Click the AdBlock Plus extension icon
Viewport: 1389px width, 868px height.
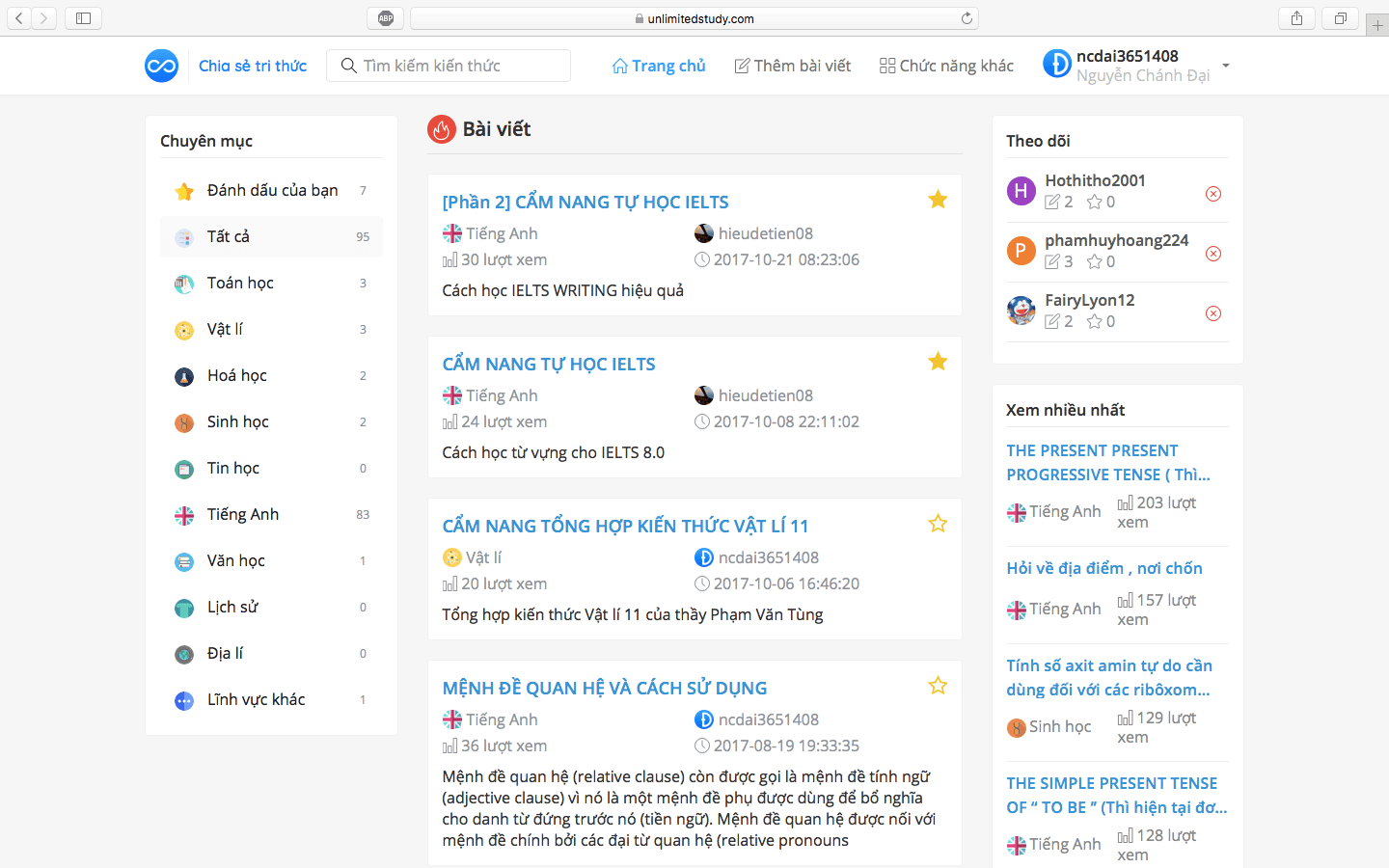click(386, 18)
